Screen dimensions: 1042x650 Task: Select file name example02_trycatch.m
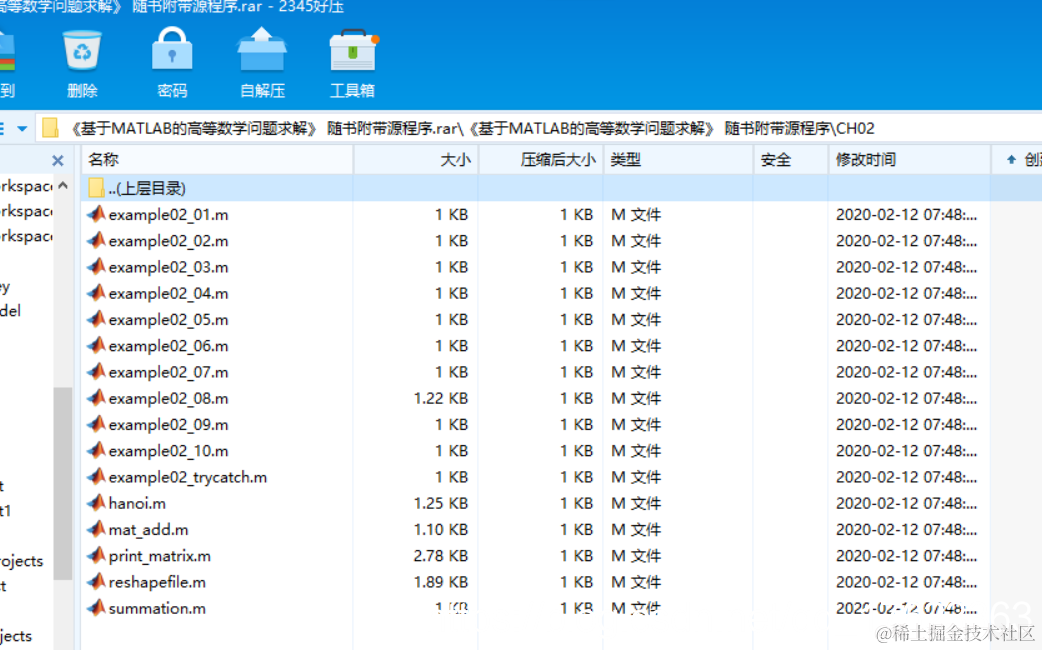(187, 477)
